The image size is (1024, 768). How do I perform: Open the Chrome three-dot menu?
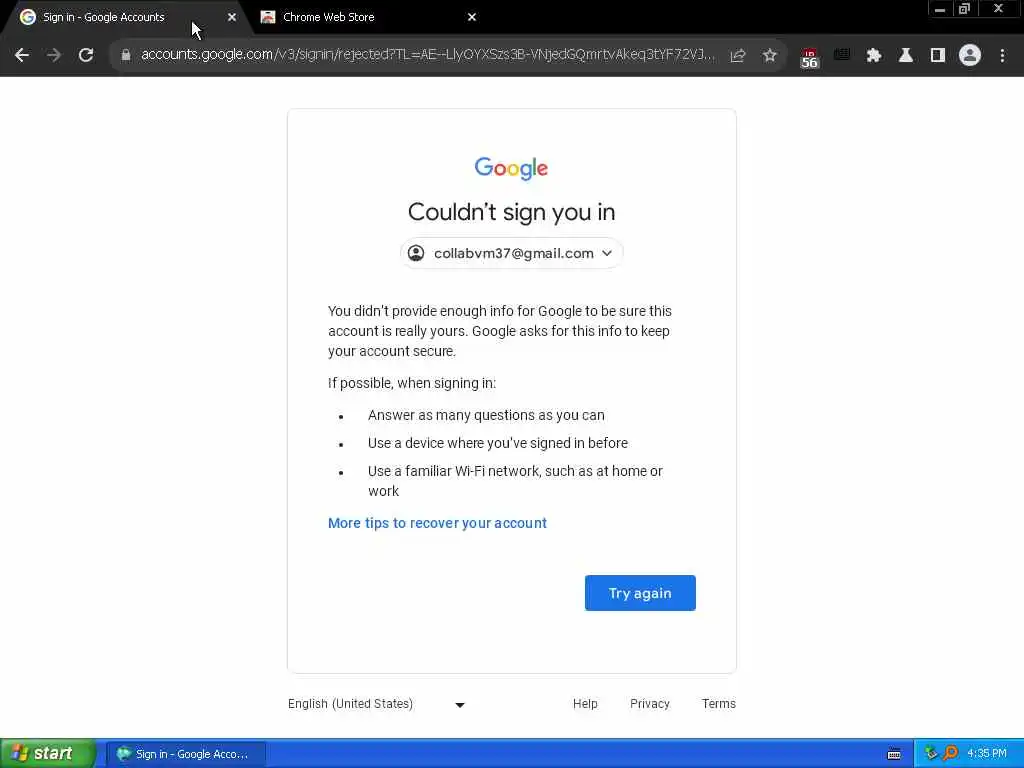(x=1002, y=56)
